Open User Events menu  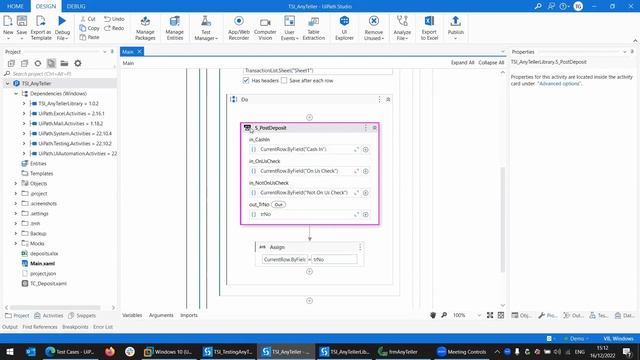coord(289,28)
